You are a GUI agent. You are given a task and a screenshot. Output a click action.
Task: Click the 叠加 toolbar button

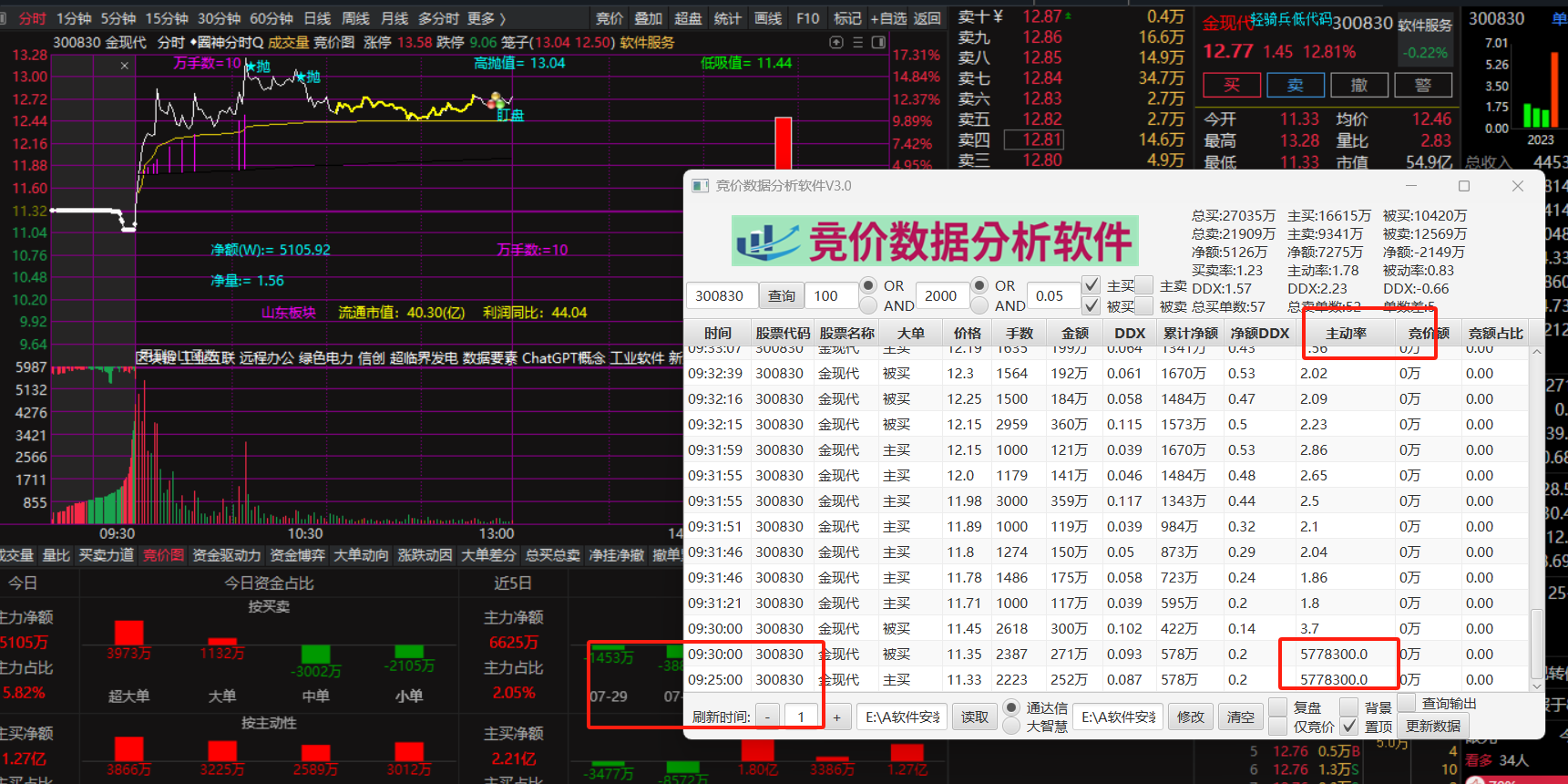[x=649, y=18]
